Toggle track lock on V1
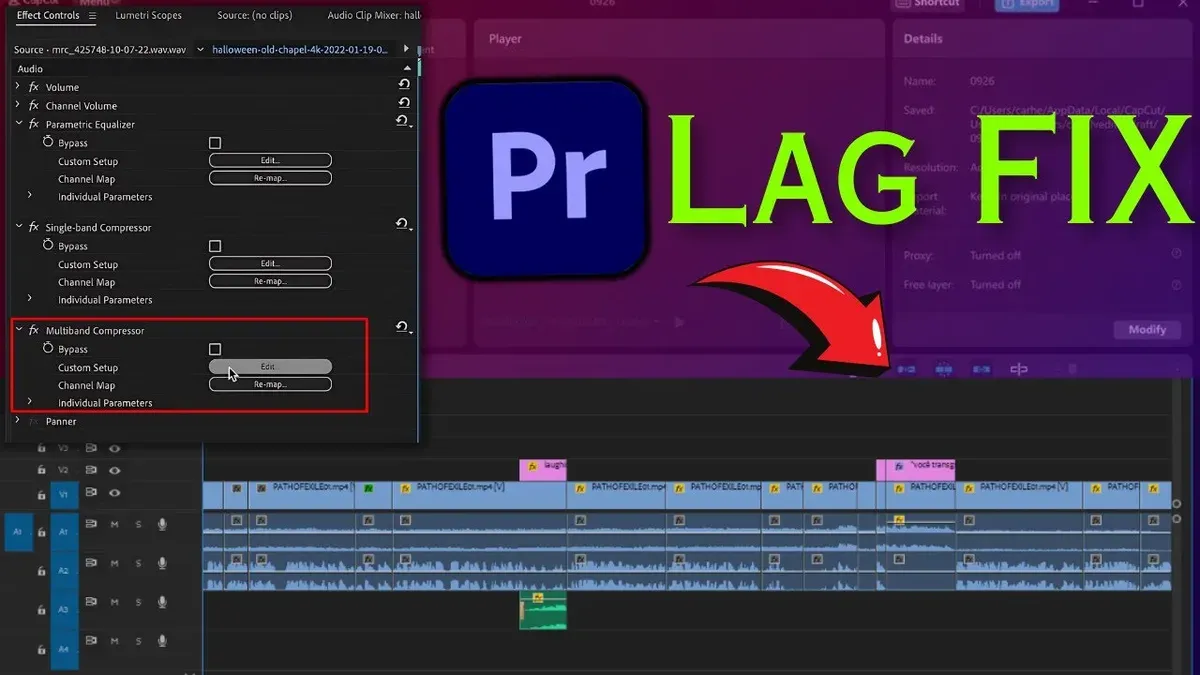The width and height of the screenshot is (1200, 675). tap(41, 493)
